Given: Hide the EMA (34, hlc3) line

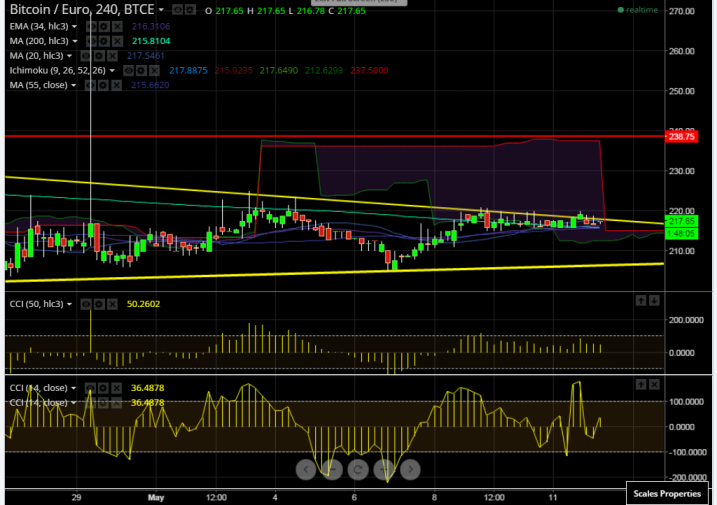Looking at the screenshot, I should tap(91, 27).
